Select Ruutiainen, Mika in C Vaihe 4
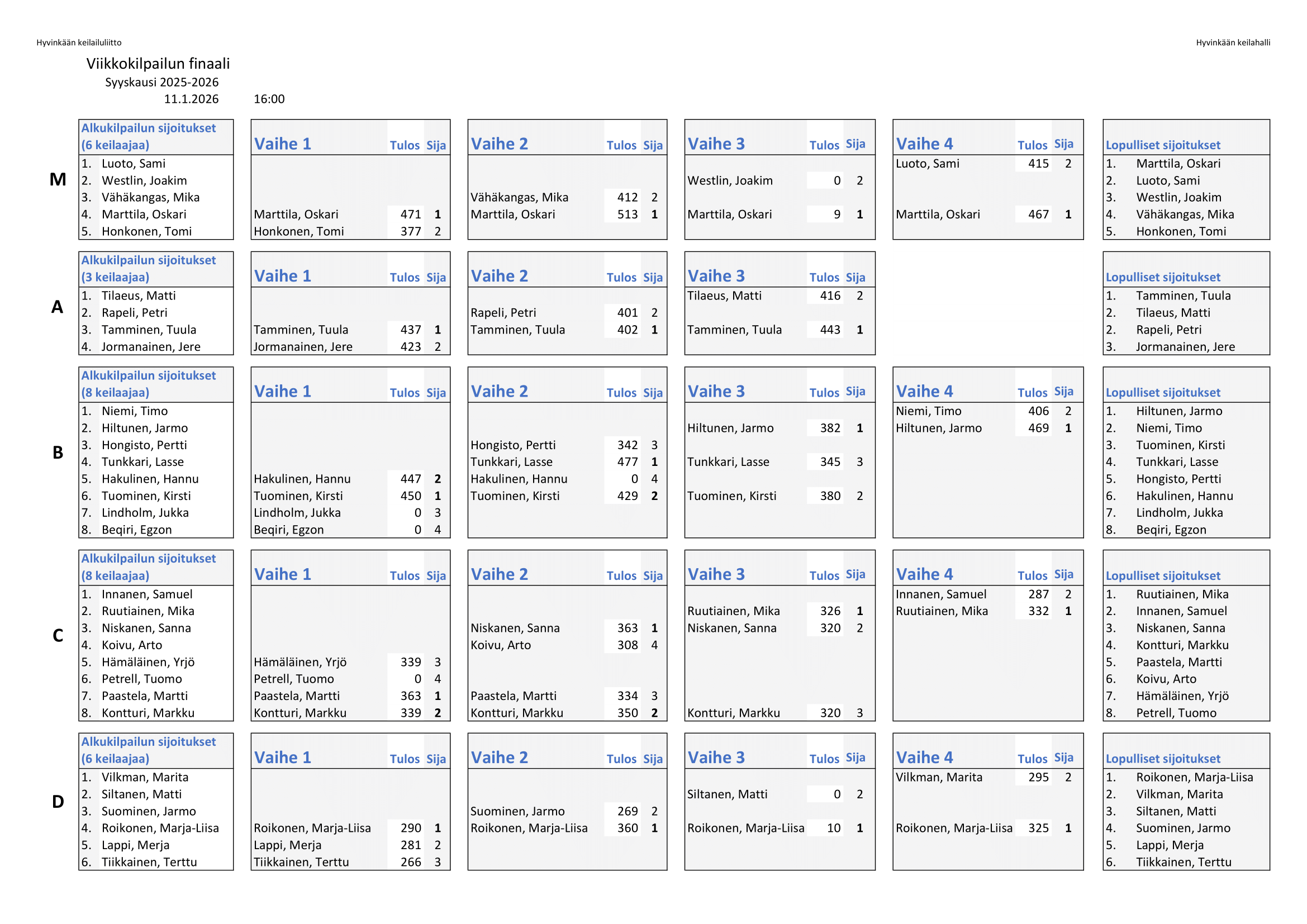Image resolution: width=1307 pixels, height=924 pixels. coord(942,611)
